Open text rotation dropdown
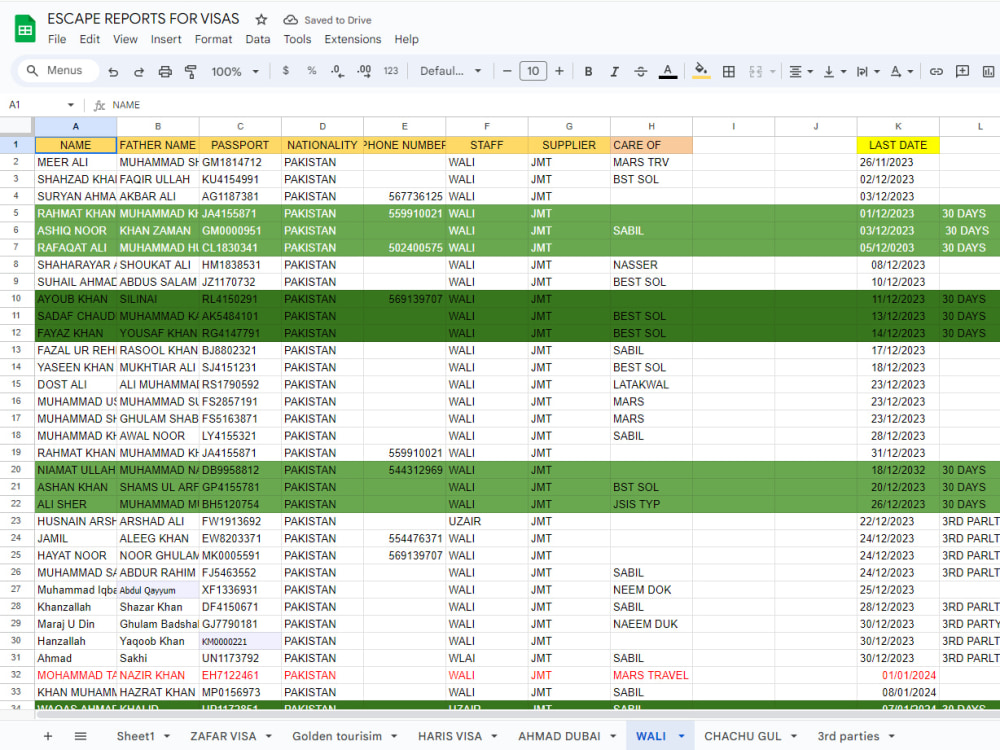 pos(902,71)
